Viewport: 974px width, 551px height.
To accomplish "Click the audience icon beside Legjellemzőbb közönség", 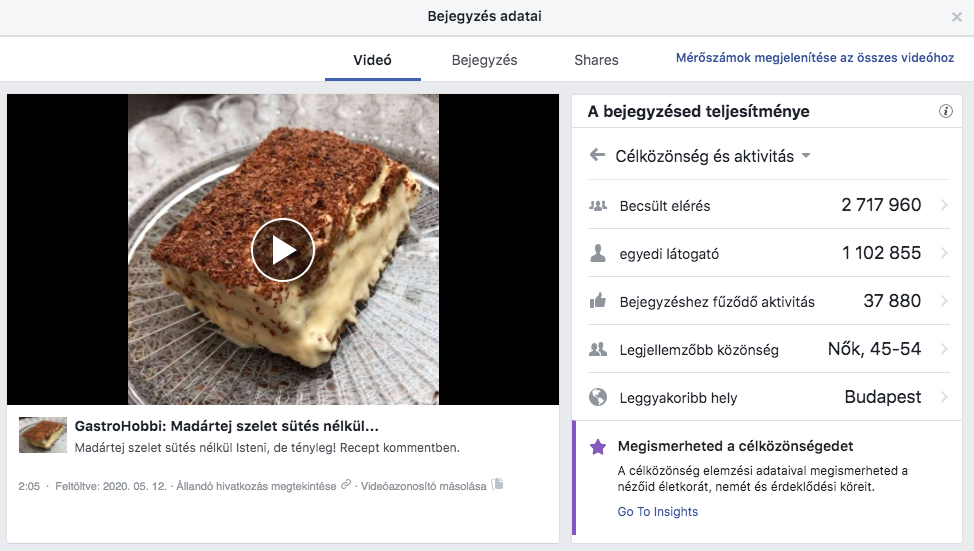I will pos(598,349).
